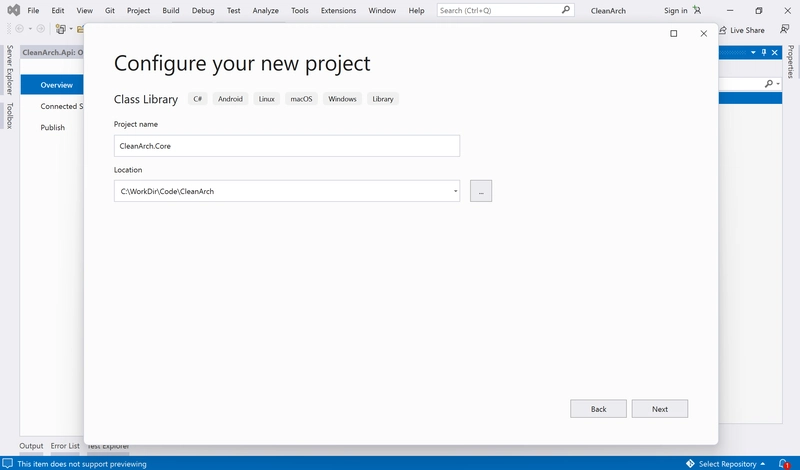Switch to the Output tab
The height and width of the screenshot is (470, 800).
[31, 446]
